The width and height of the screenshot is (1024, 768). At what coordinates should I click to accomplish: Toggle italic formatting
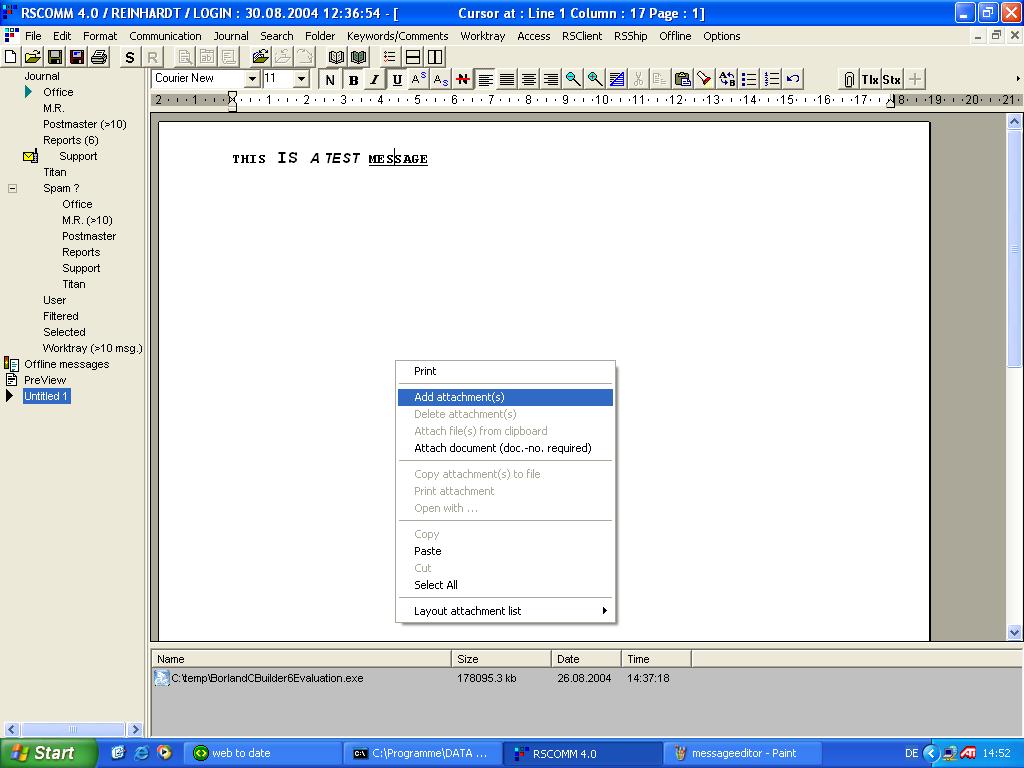point(375,79)
